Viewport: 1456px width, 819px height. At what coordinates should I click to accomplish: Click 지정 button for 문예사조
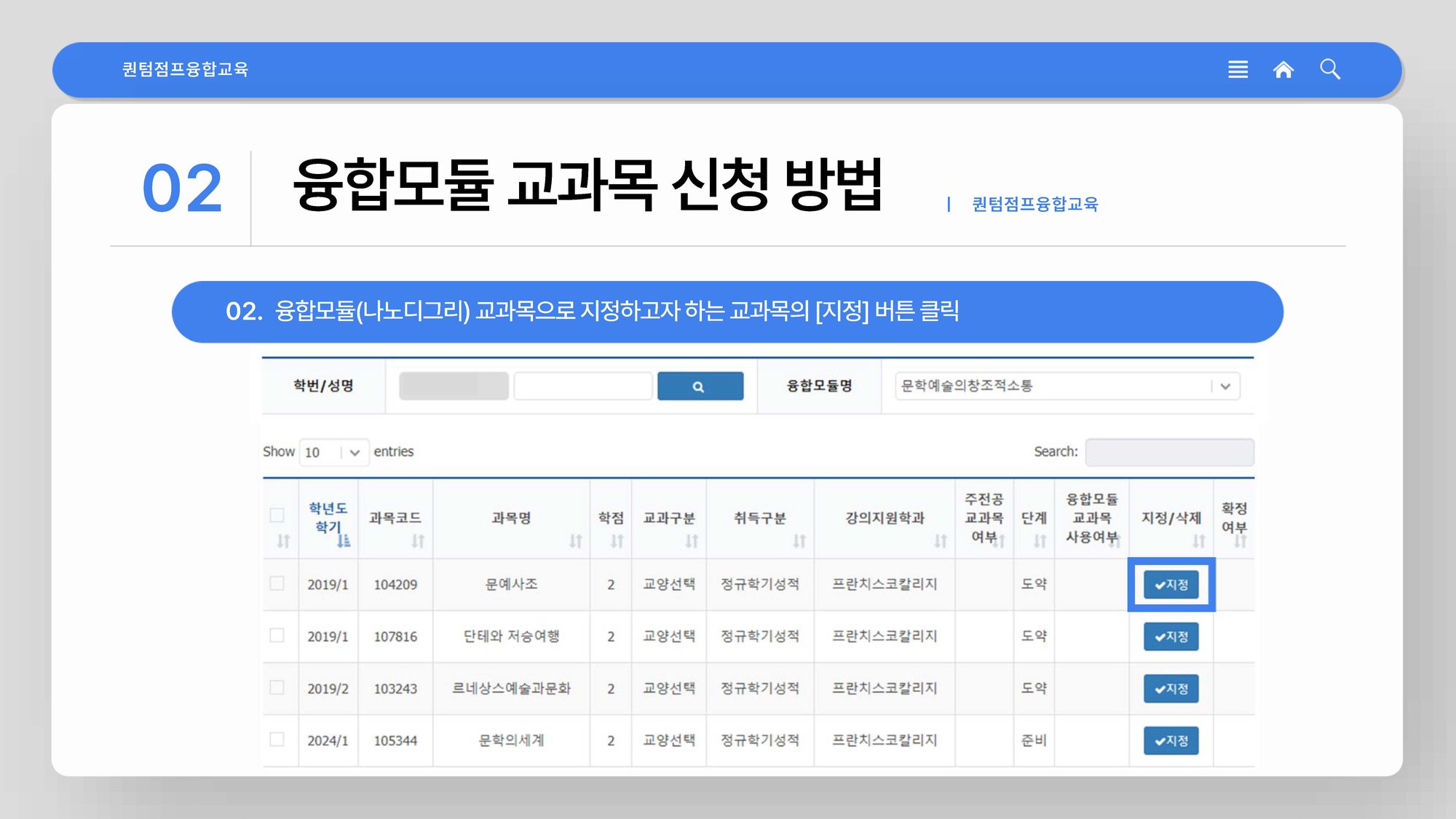(1171, 585)
